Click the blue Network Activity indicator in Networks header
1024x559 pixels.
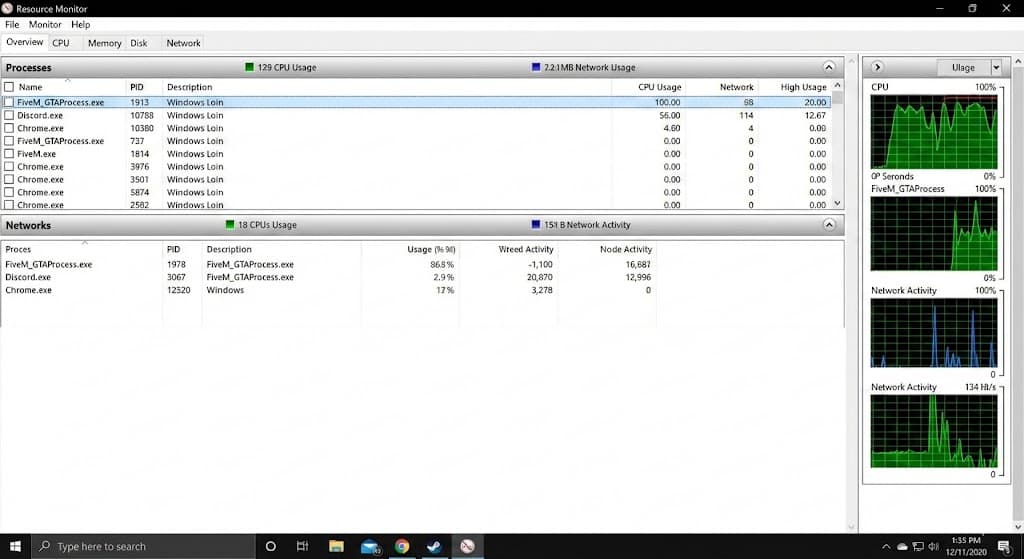pos(536,225)
